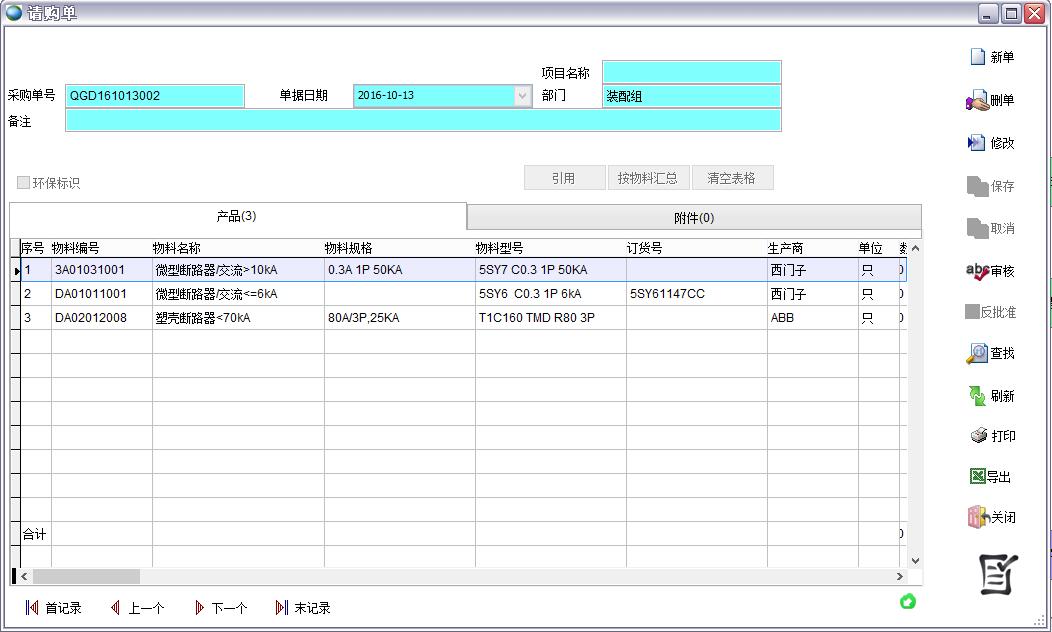Click the 部门 field showing 装配组
This screenshot has height=632, width=1052.
tap(691, 95)
